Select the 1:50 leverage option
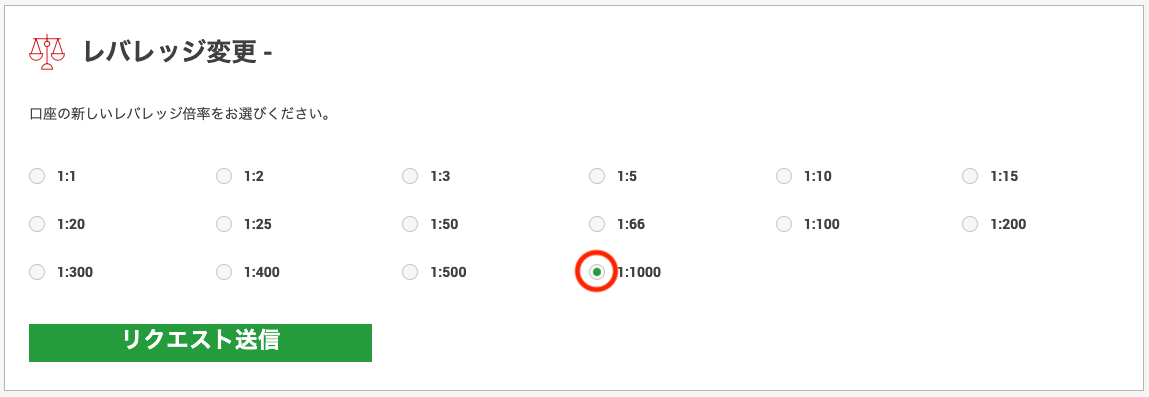Image resolution: width=1149 pixels, height=397 pixels. click(x=410, y=224)
